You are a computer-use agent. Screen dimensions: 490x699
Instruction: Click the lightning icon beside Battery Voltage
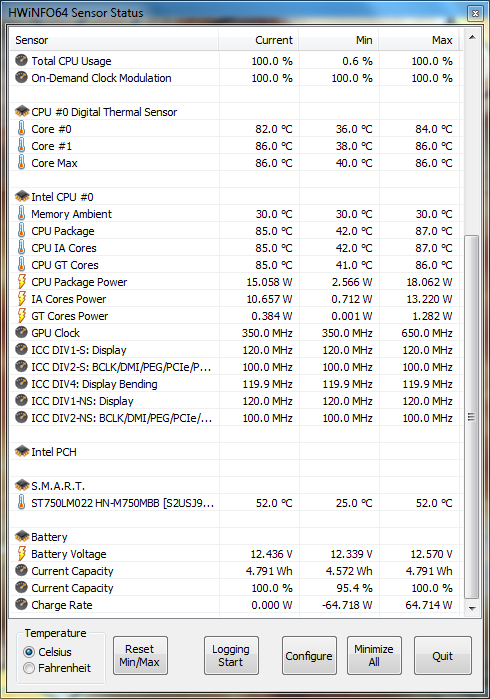pos(21,554)
